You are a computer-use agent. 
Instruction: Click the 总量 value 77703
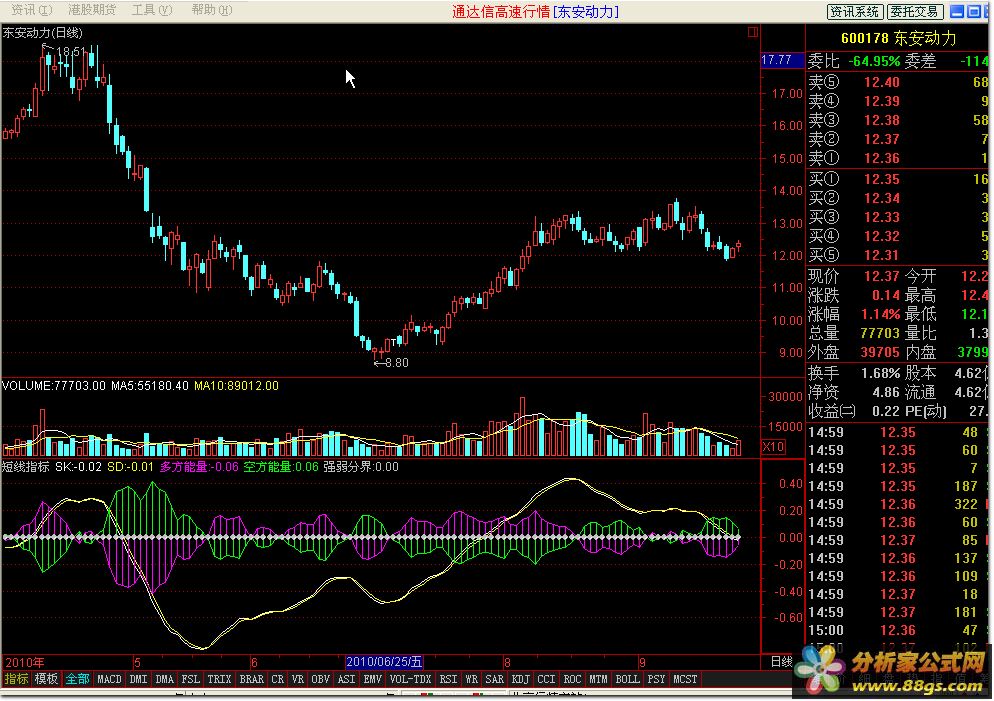click(x=880, y=333)
